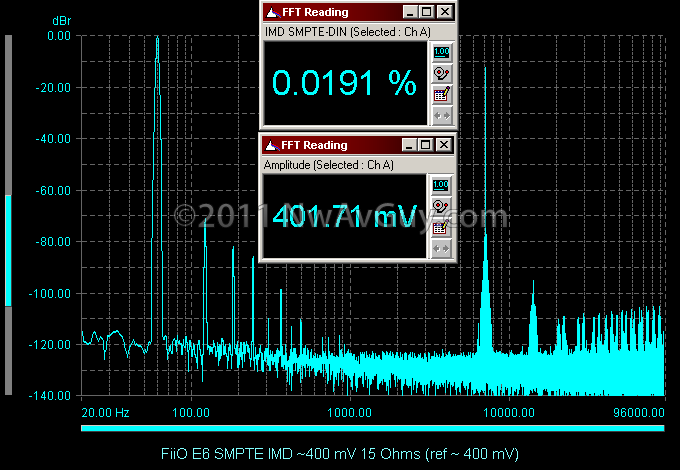Click the 0.00 value on the dBr axis
The width and height of the screenshot is (680, 470).
click(59, 36)
